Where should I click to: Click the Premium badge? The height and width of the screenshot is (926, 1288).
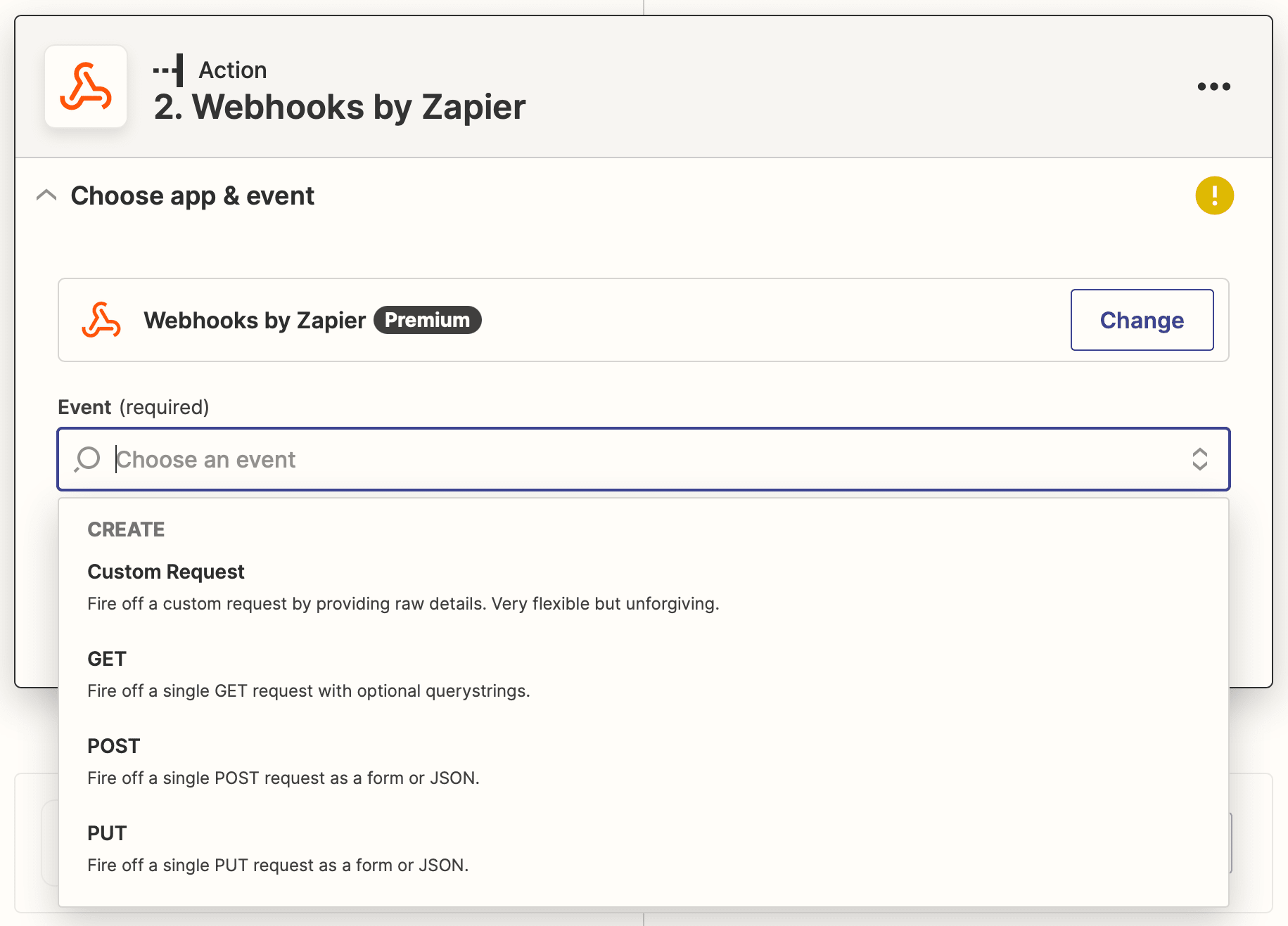(x=427, y=320)
